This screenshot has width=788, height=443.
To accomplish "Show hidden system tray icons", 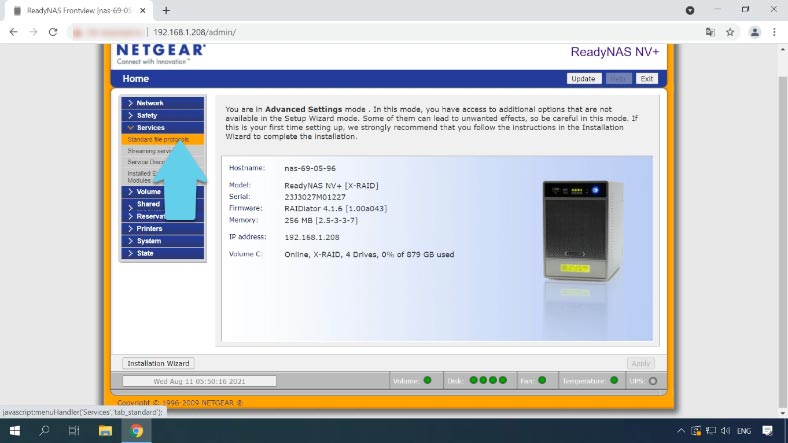I will click(681, 431).
